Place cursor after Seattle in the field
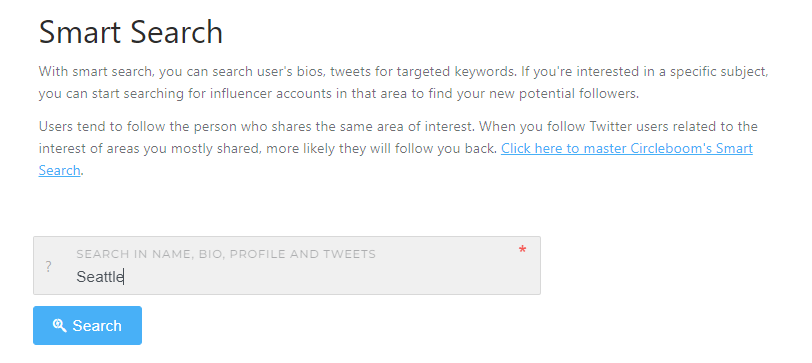This screenshot has width=812, height=363. pos(125,277)
